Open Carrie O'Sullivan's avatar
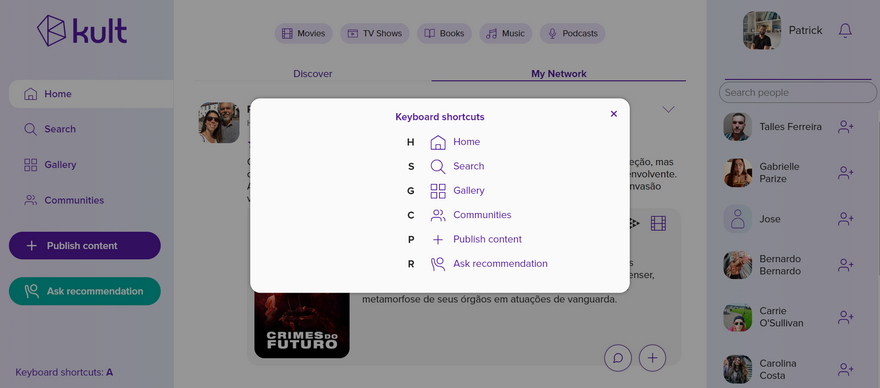 click(x=737, y=317)
